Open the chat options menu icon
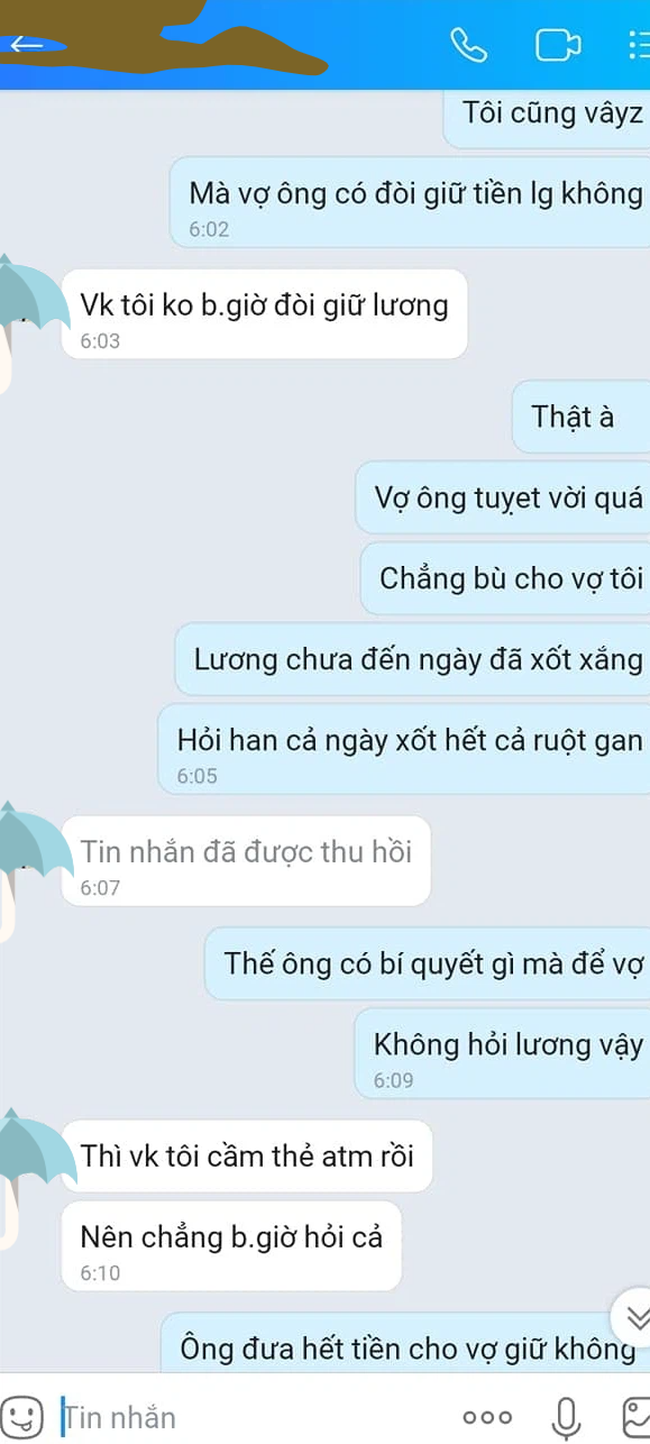The image size is (650, 1444). click(x=639, y=45)
